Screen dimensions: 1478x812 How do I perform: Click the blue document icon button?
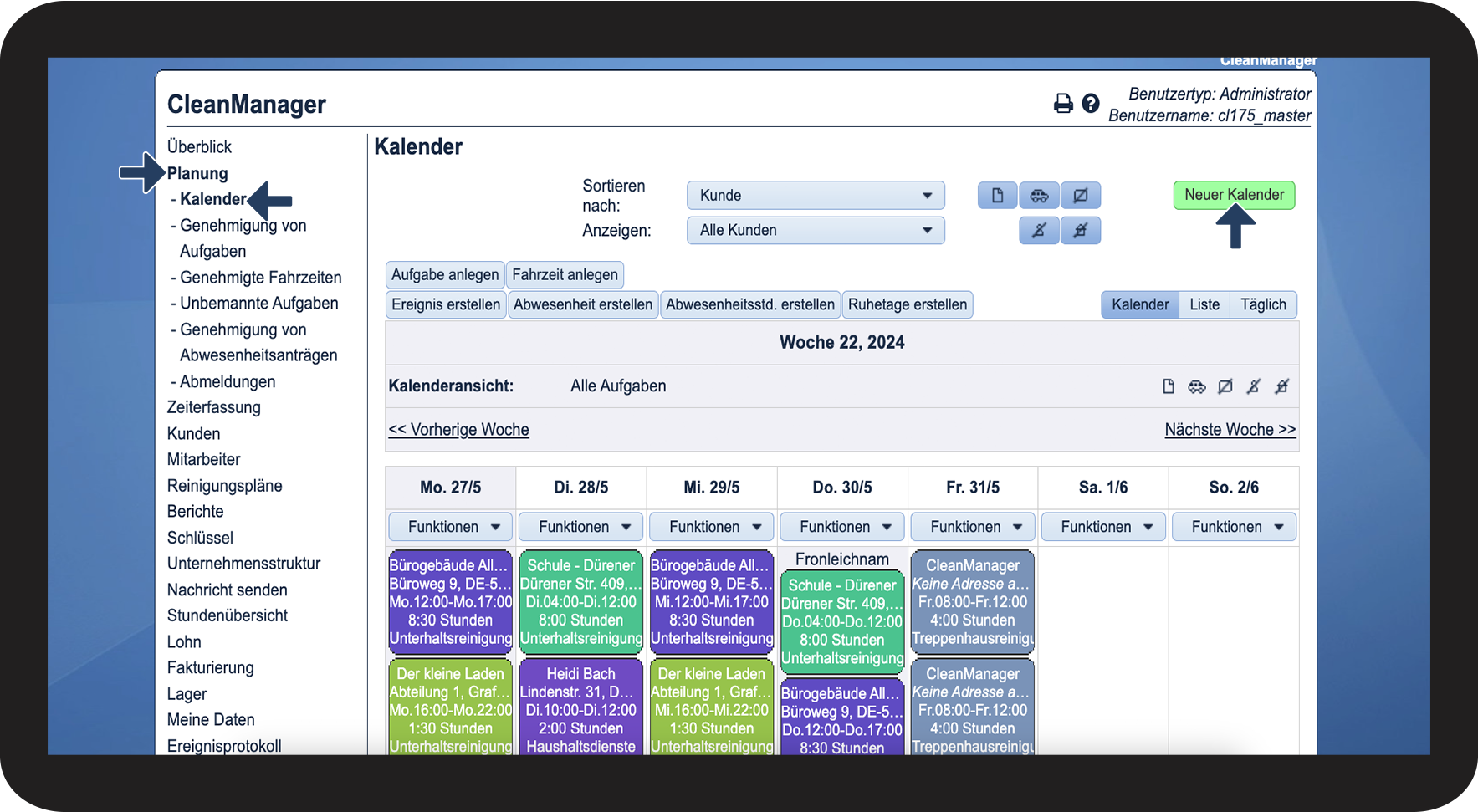tap(997, 195)
